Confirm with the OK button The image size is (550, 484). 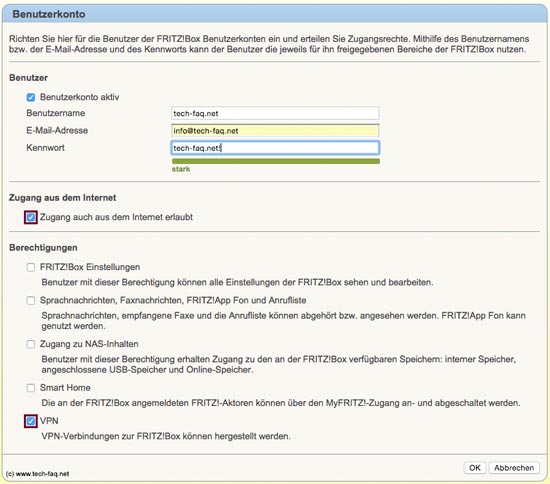pyautogui.click(x=475, y=468)
